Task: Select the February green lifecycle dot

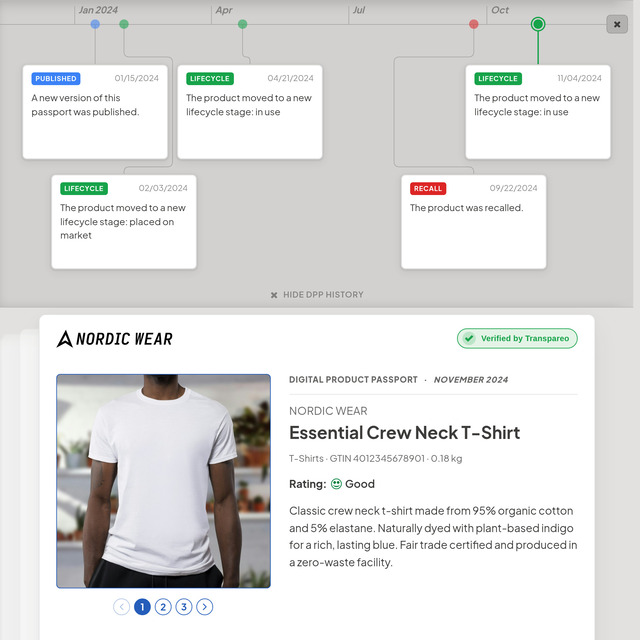Action: [124, 24]
